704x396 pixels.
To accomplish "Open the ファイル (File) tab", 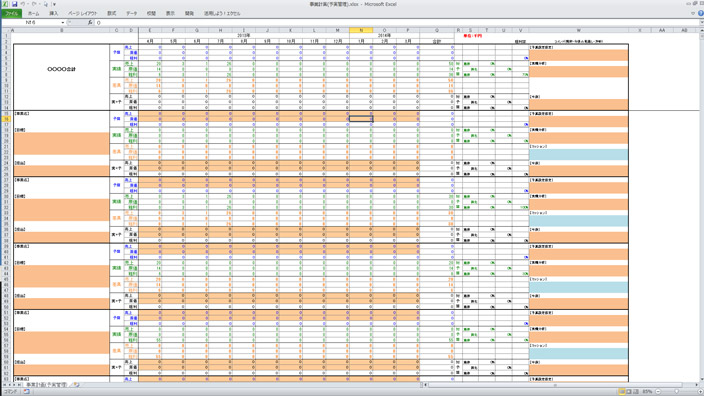I will pos(11,13).
